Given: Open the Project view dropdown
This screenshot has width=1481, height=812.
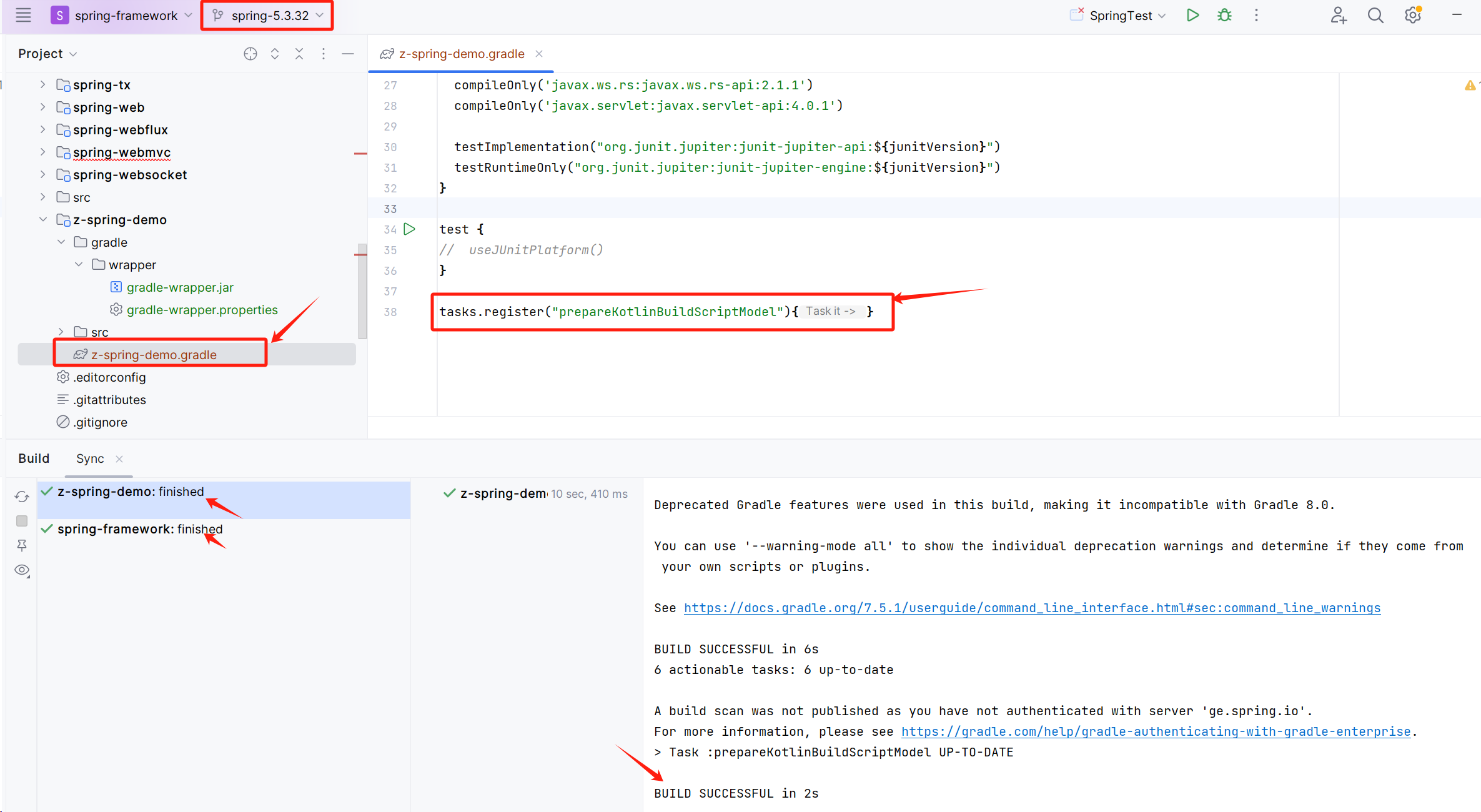Looking at the screenshot, I should [47, 54].
